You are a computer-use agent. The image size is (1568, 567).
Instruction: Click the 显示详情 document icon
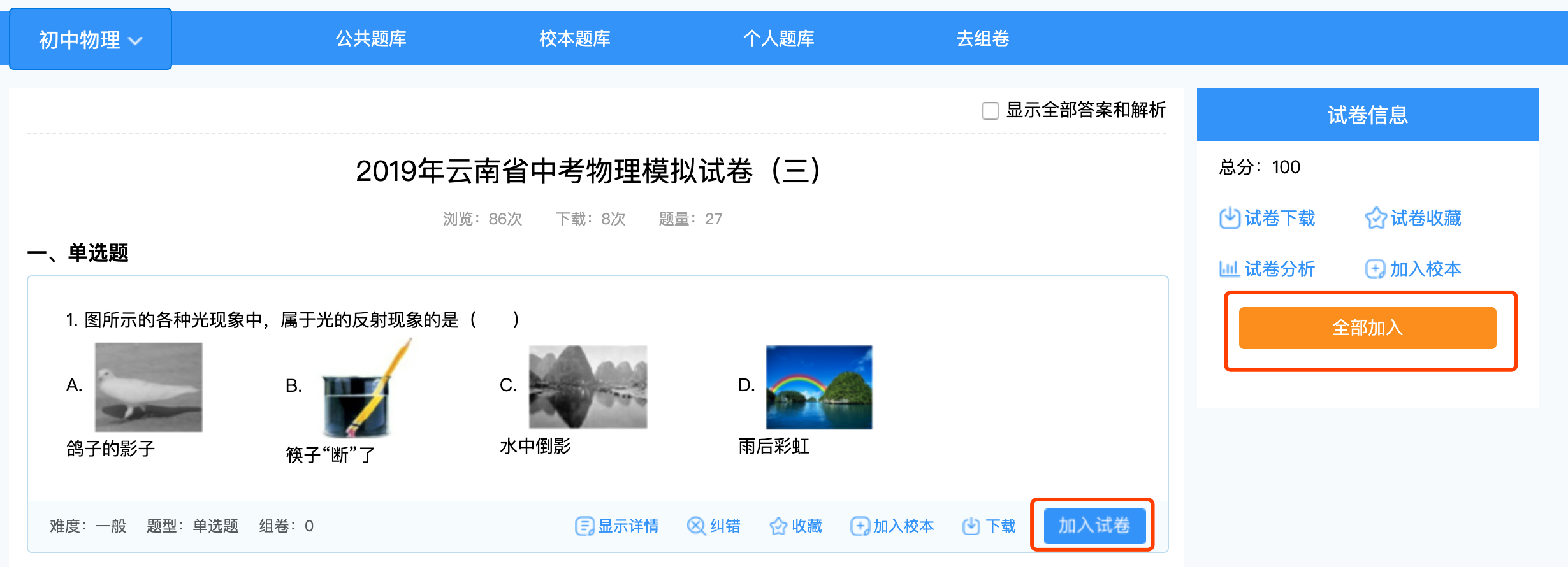pos(584,526)
